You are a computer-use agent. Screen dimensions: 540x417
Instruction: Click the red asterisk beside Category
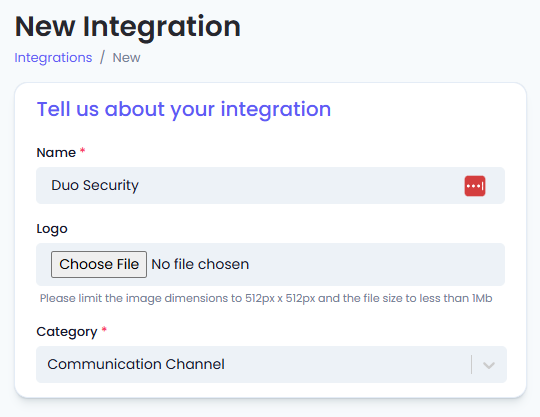104,330
